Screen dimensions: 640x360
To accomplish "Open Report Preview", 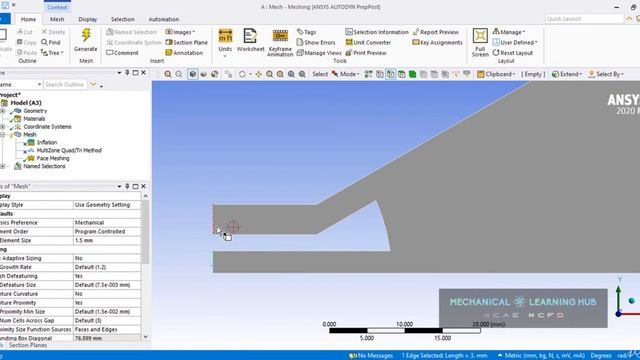I will click(436, 32).
